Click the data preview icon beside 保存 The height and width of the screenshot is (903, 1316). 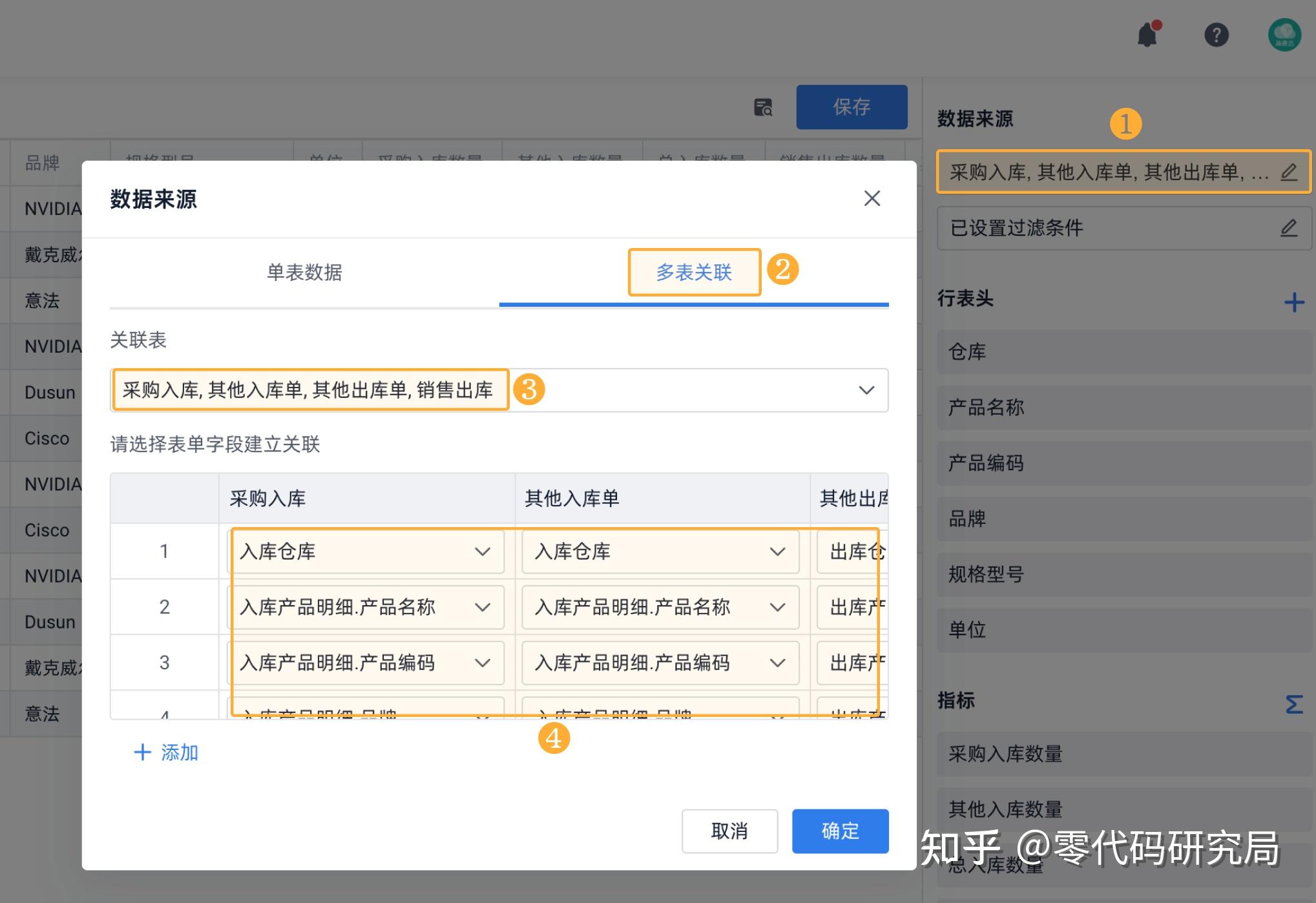[763, 107]
